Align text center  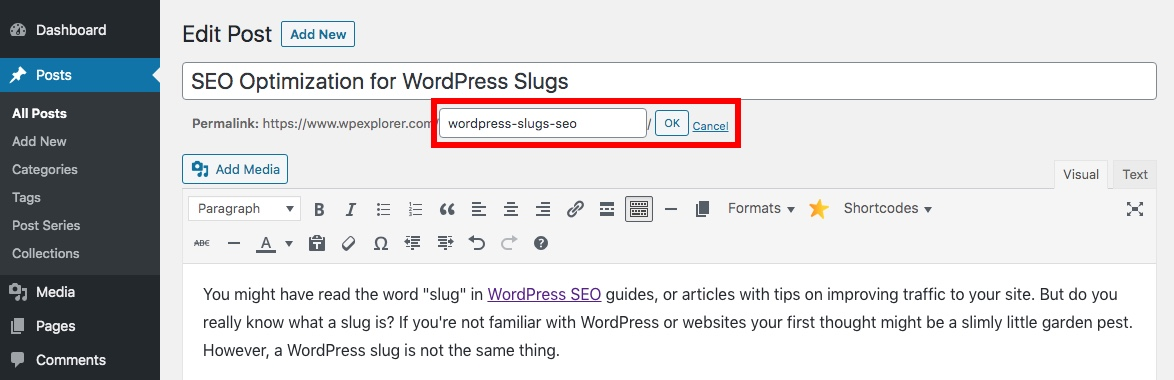pyautogui.click(x=511, y=209)
